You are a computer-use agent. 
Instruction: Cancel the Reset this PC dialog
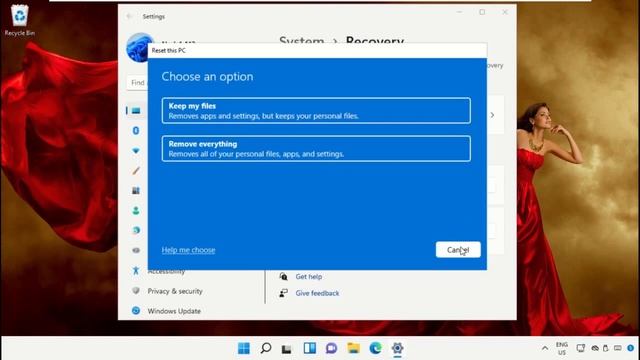point(458,250)
